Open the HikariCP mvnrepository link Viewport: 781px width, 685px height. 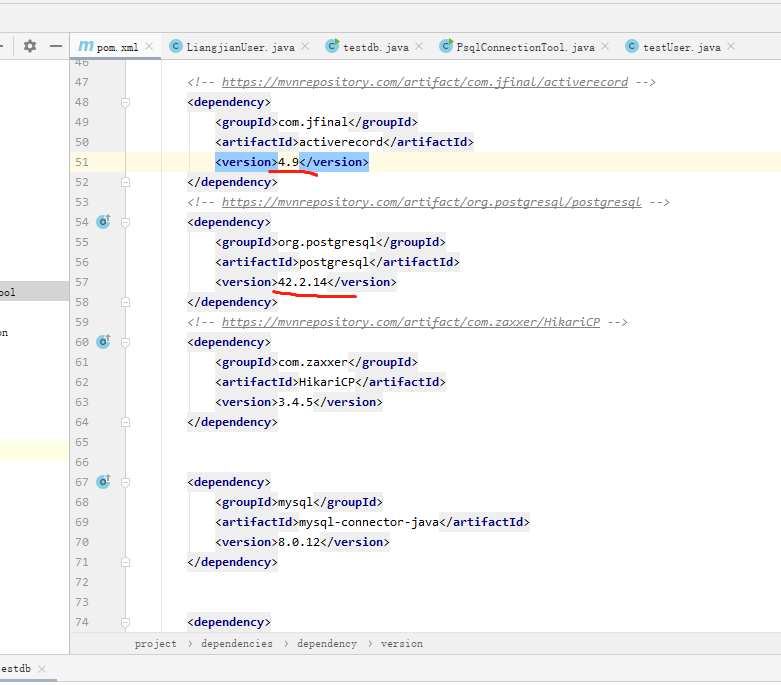(411, 322)
